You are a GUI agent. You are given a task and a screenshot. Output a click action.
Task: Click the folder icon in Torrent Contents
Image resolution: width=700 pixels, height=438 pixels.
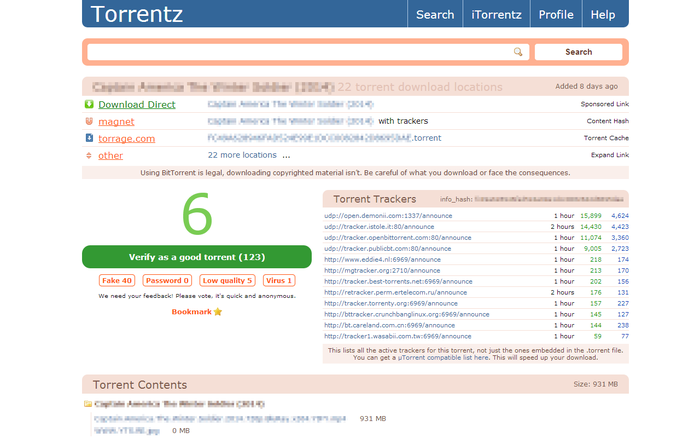tap(88, 404)
